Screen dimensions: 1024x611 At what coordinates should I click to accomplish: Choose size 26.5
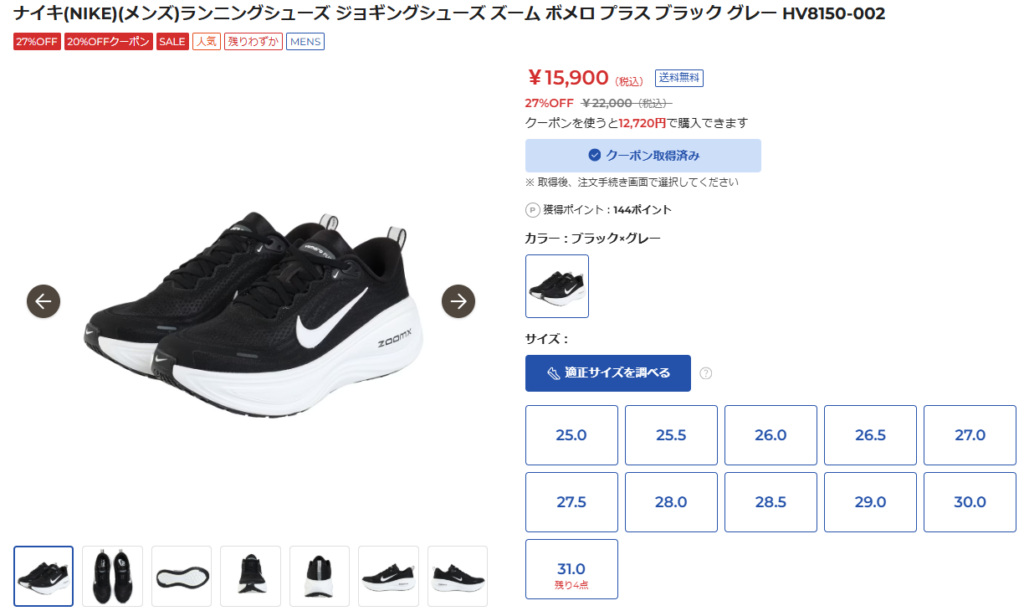(871, 435)
